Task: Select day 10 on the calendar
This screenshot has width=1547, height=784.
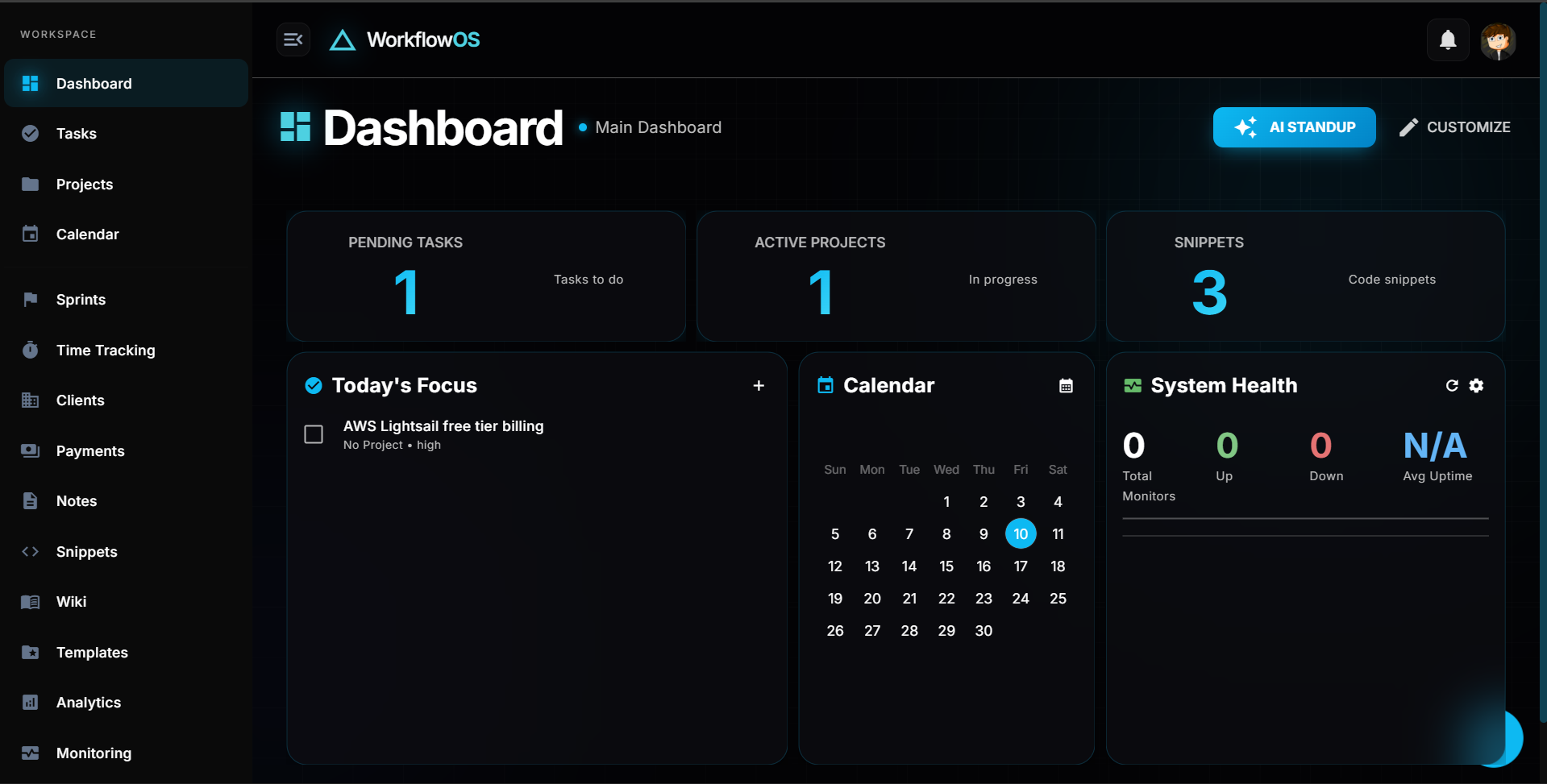Action: click(x=1020, y=533)
